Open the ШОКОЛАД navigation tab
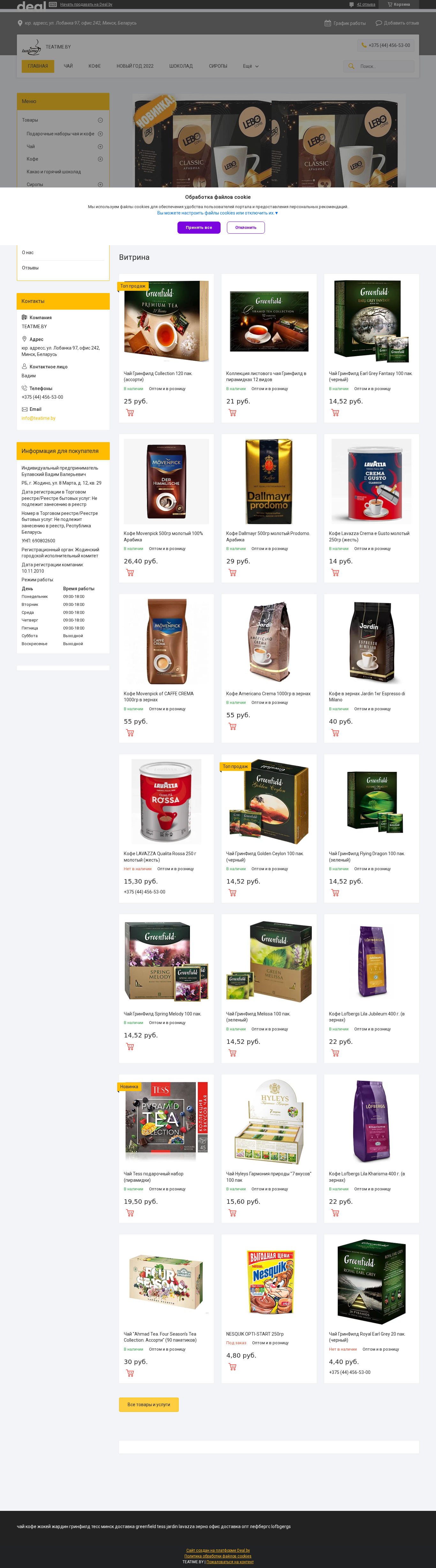 [181, 66]
